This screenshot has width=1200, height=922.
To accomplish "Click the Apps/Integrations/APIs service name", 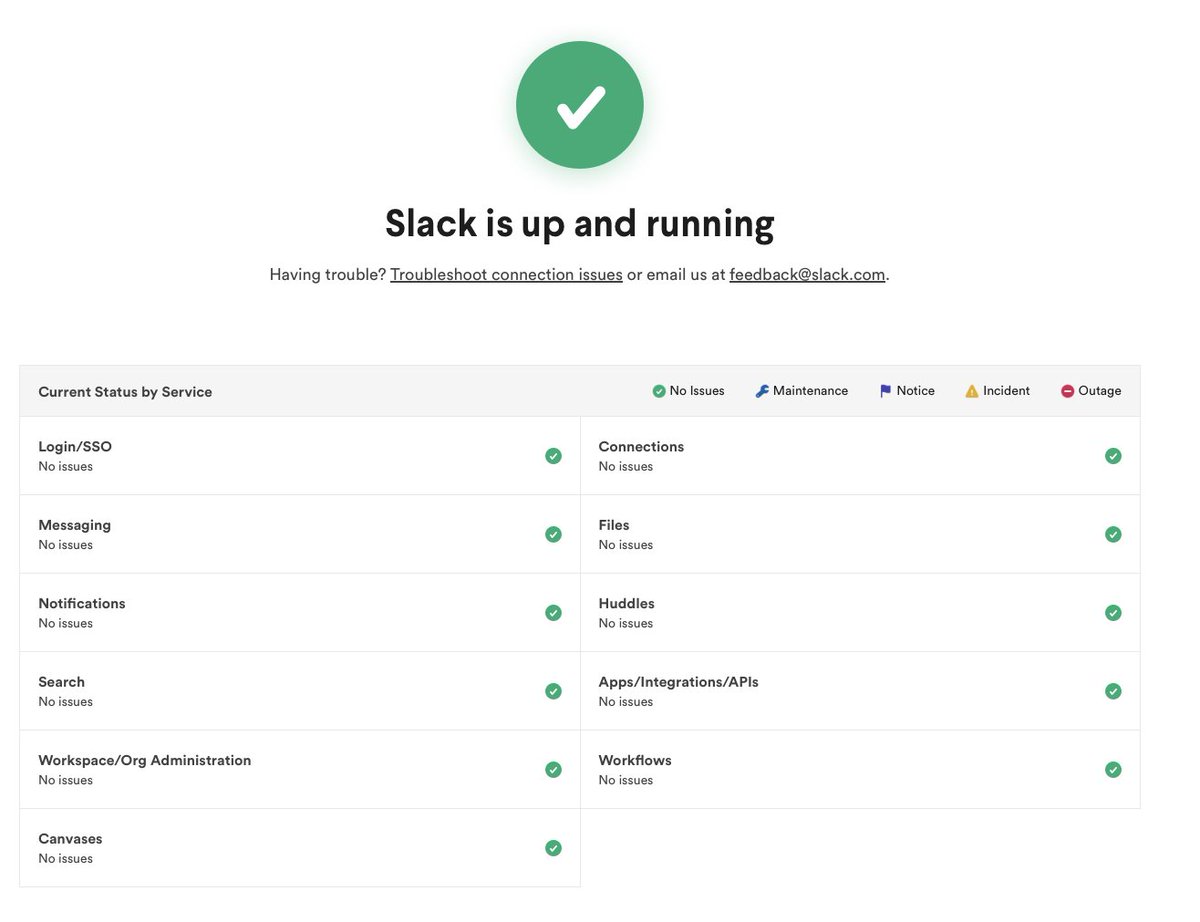I will (x=679, y=682).
